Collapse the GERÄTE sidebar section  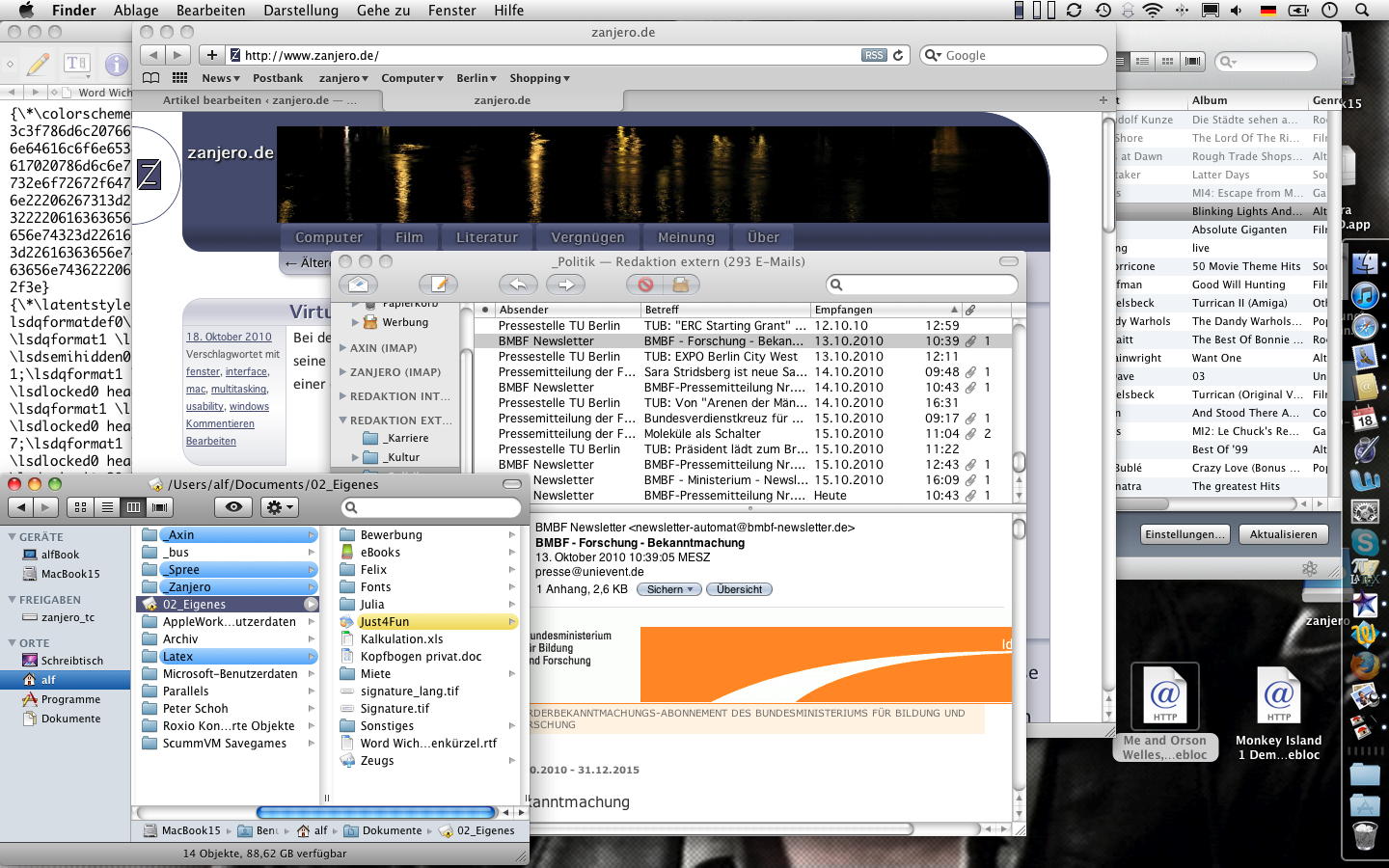(12, 537)
